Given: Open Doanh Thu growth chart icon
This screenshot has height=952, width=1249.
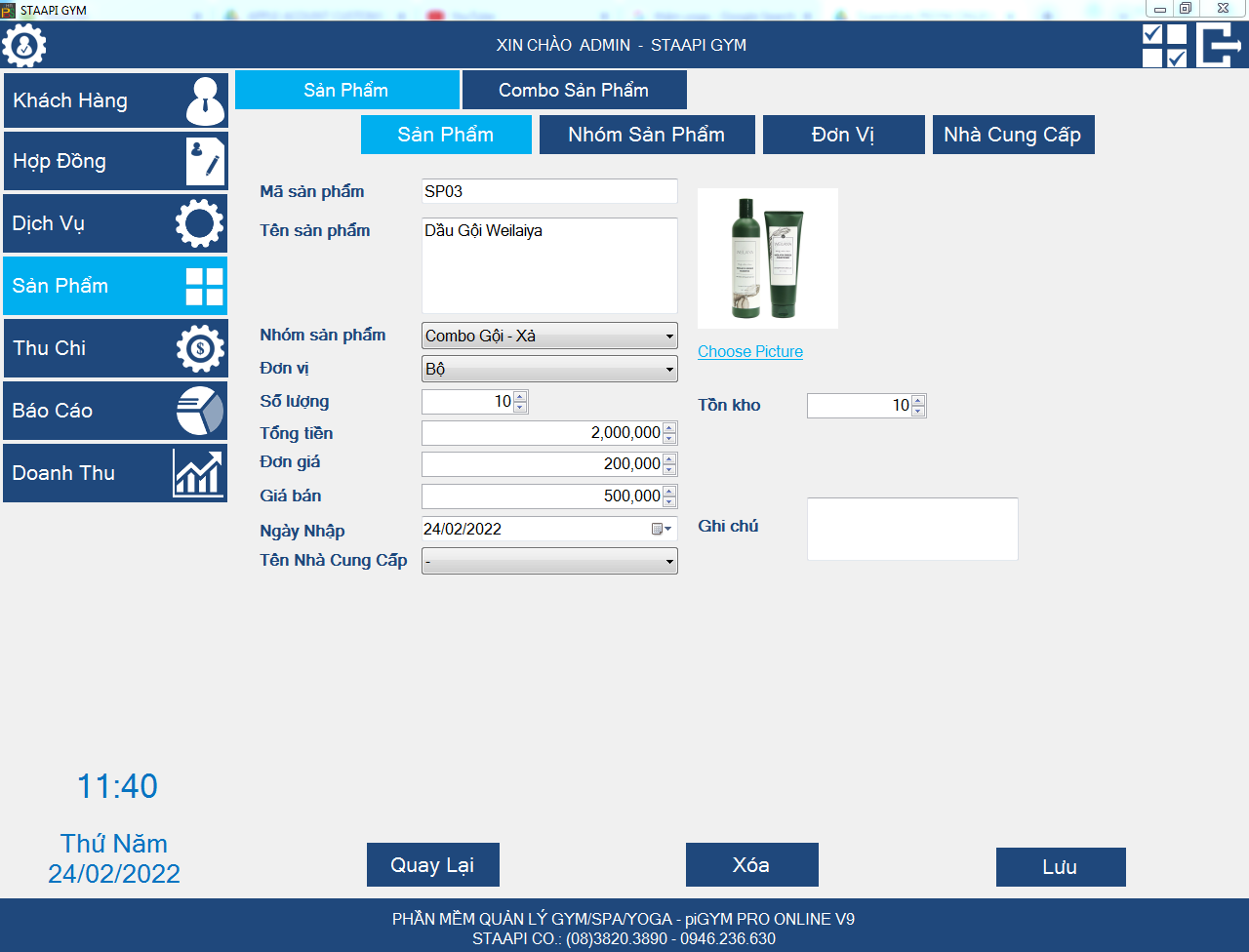Looking at the screenshot, I should click(x=198, y=473).
